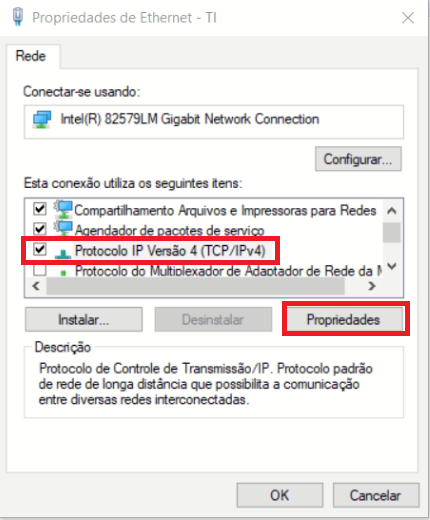Uncheck Compartilhamento Arquivos e Impressoras checkbox
The height and width of the screenshot is (520, 430).
click(x=40, y=209)
